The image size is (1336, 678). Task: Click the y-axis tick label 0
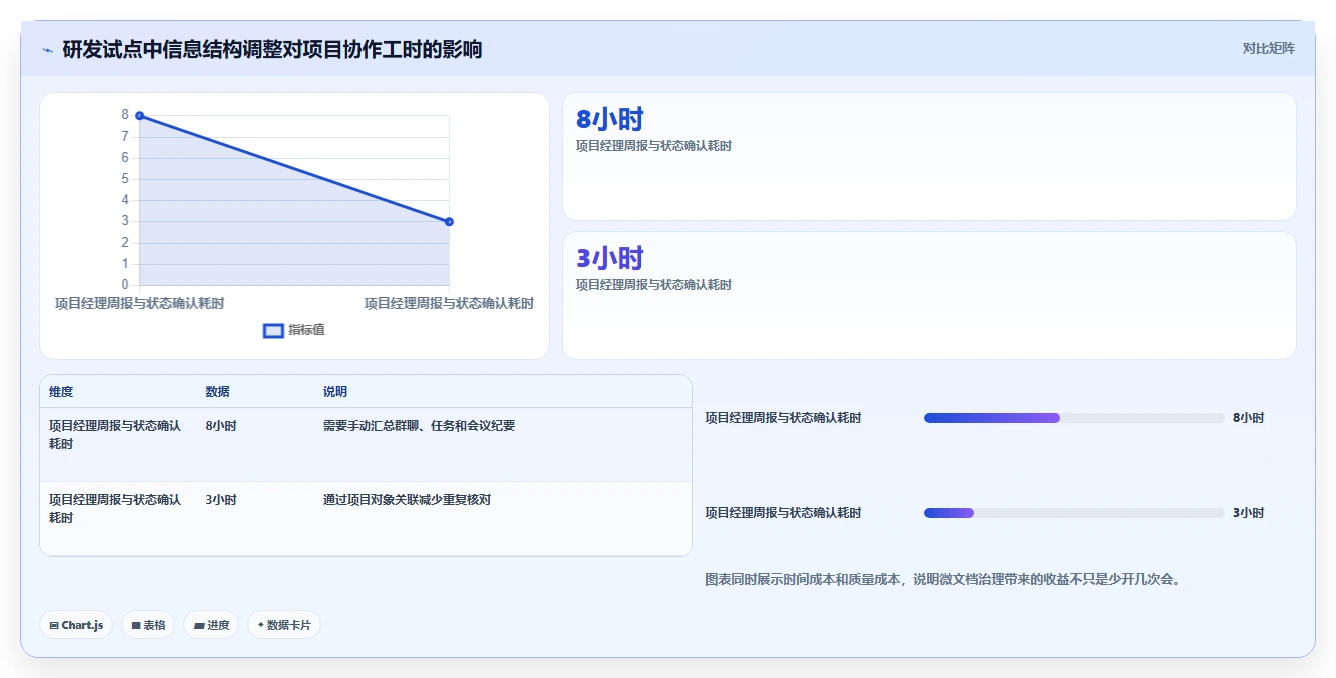tap(125, 285)
